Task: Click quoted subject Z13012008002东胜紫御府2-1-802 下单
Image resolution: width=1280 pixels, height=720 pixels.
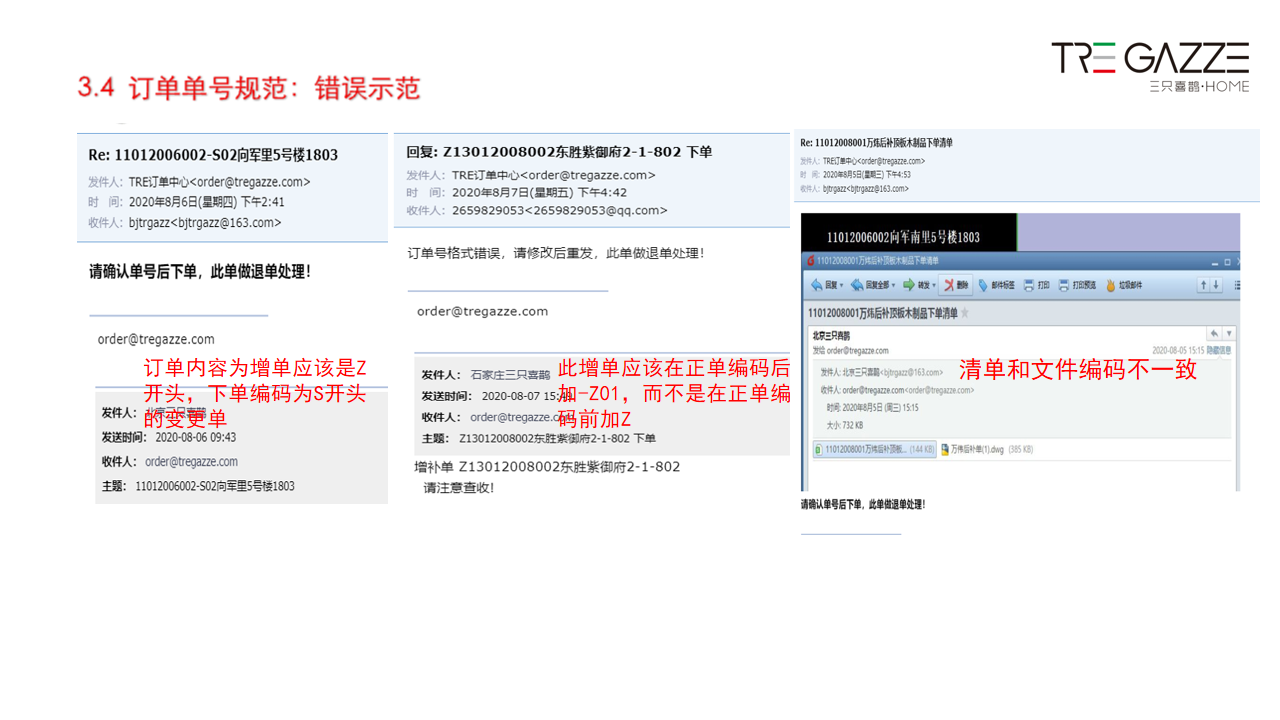Action: 557,438
